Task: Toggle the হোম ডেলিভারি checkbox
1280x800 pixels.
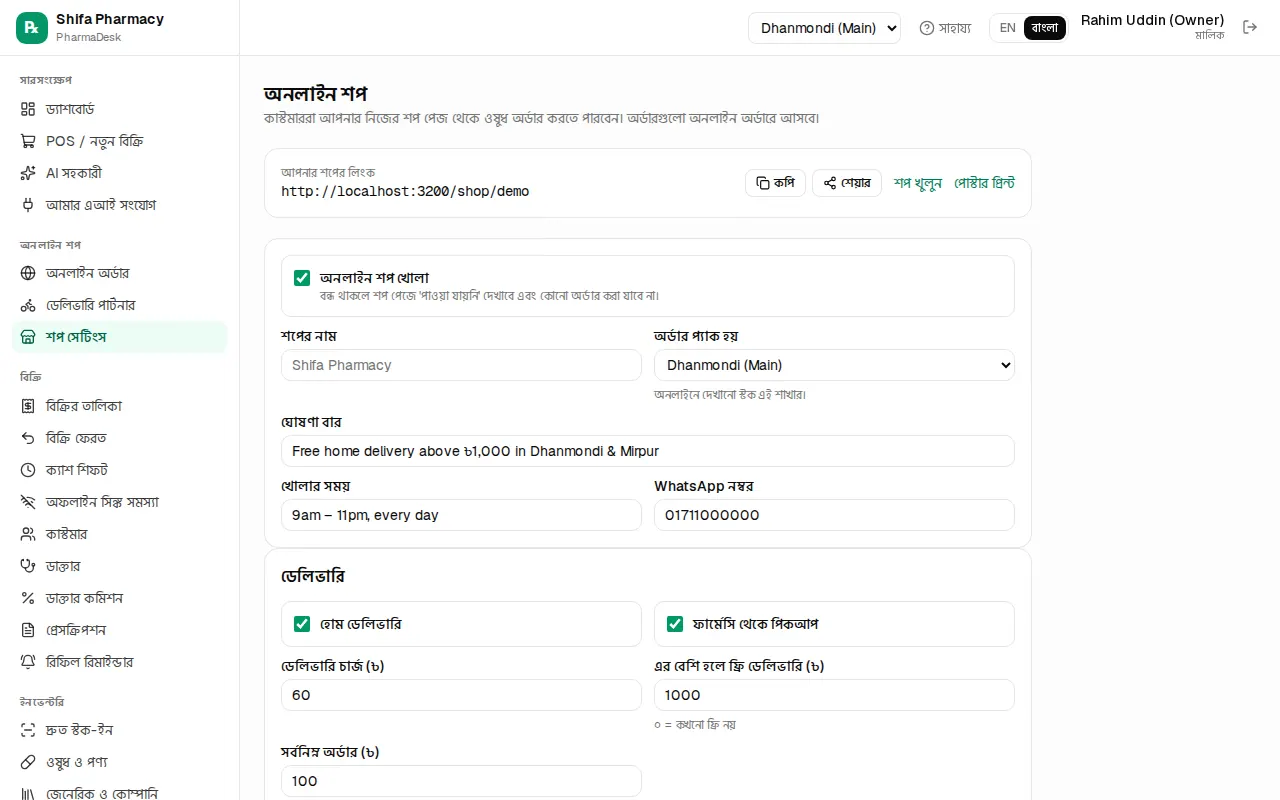Action: coord(302,624)
